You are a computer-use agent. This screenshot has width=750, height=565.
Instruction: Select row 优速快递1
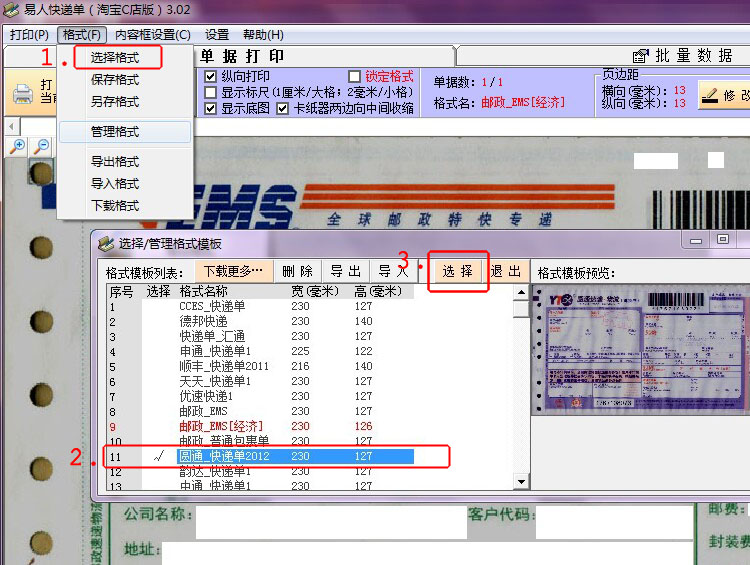coord(260,396)
